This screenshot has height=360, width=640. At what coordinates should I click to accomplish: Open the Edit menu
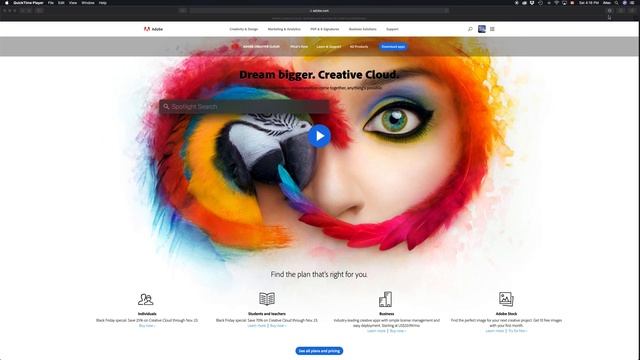[x=61, y=3]
